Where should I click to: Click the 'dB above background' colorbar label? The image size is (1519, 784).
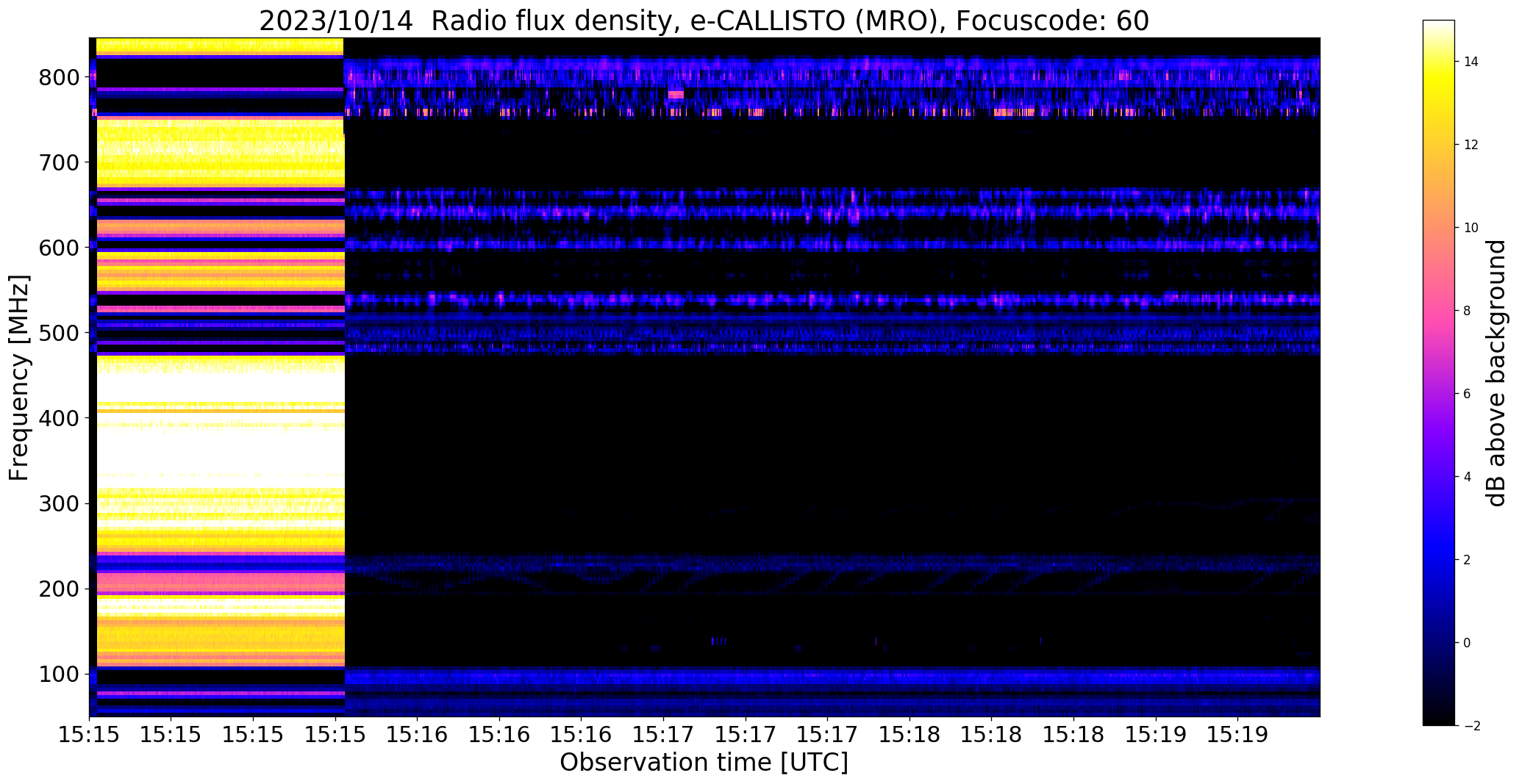pos(1496,373)
